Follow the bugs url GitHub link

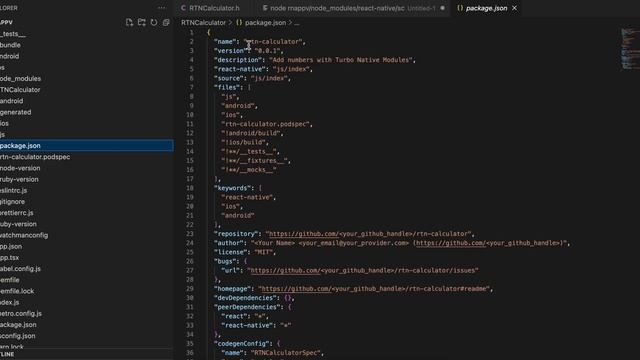tap(285, 270)
